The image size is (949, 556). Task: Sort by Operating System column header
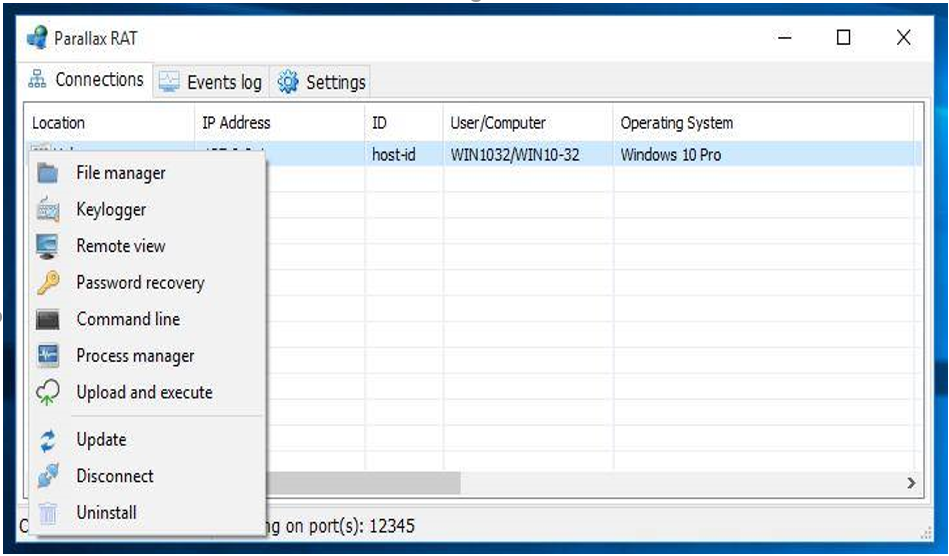[x=763, y=123]
